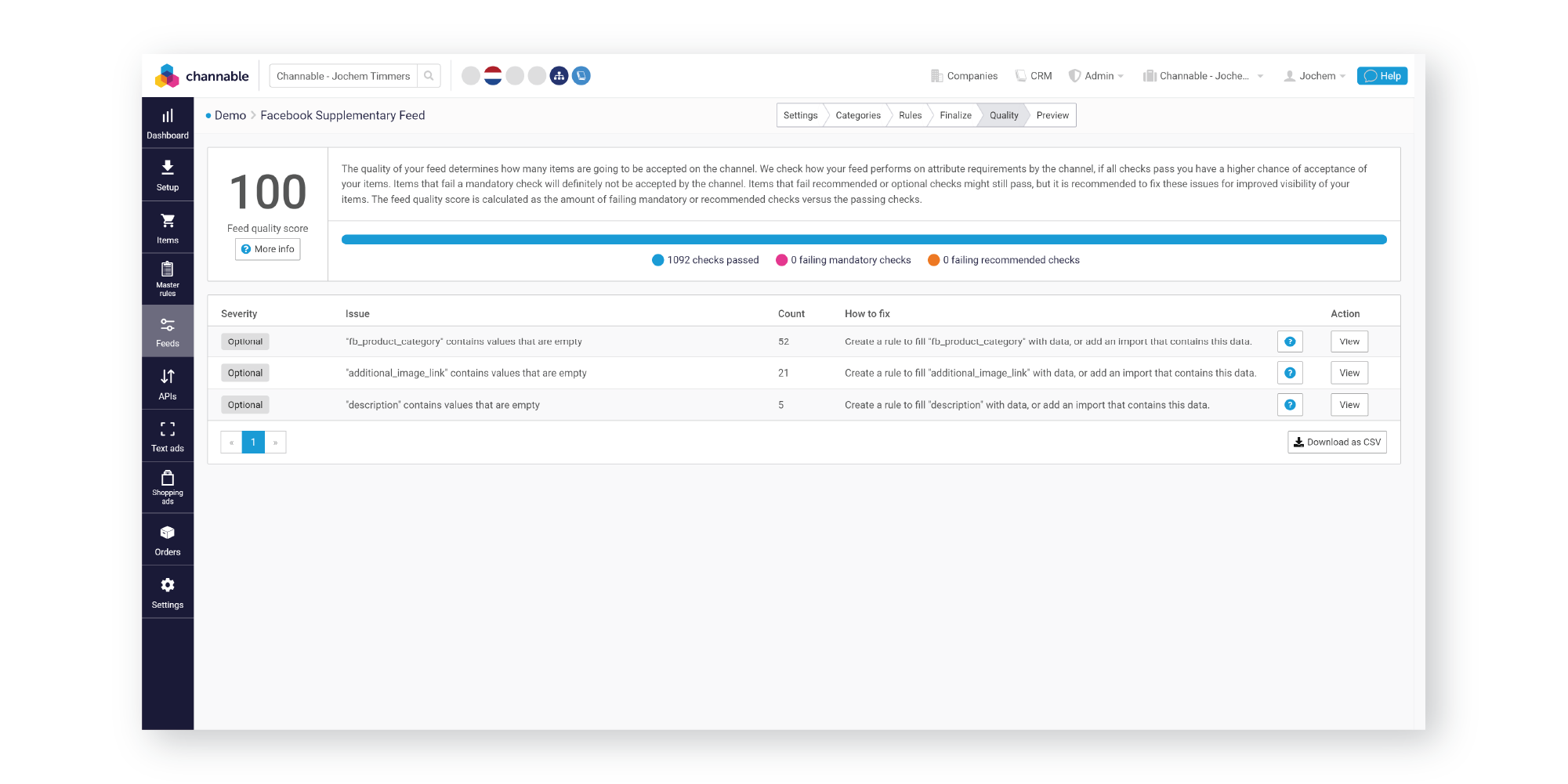1568x784 pixels.
Task: Open the Admin dropdown menu
Action: tap(1096, 75)
